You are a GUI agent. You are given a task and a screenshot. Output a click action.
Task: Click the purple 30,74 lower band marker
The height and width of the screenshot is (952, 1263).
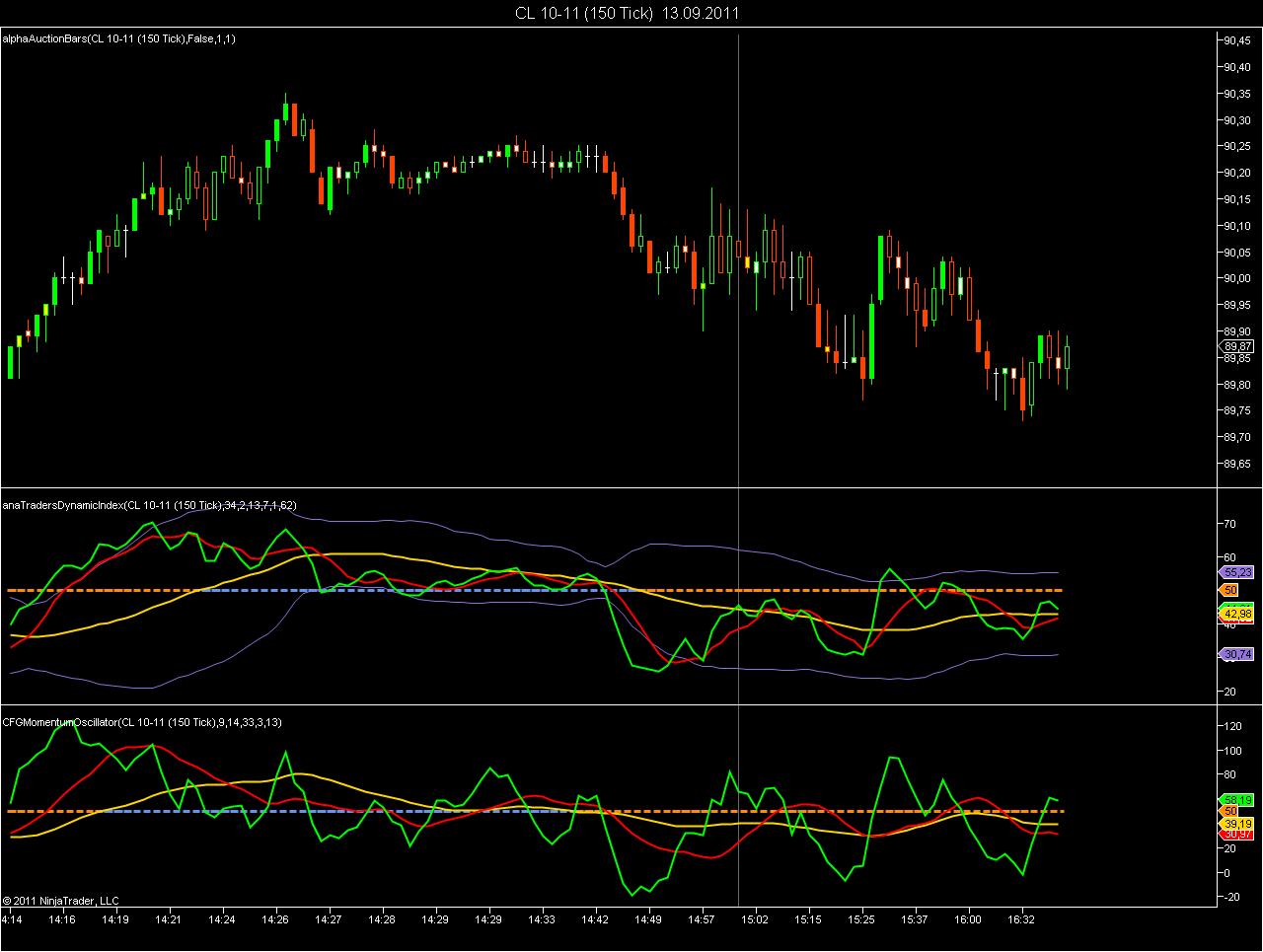[x=1237, y=654]
